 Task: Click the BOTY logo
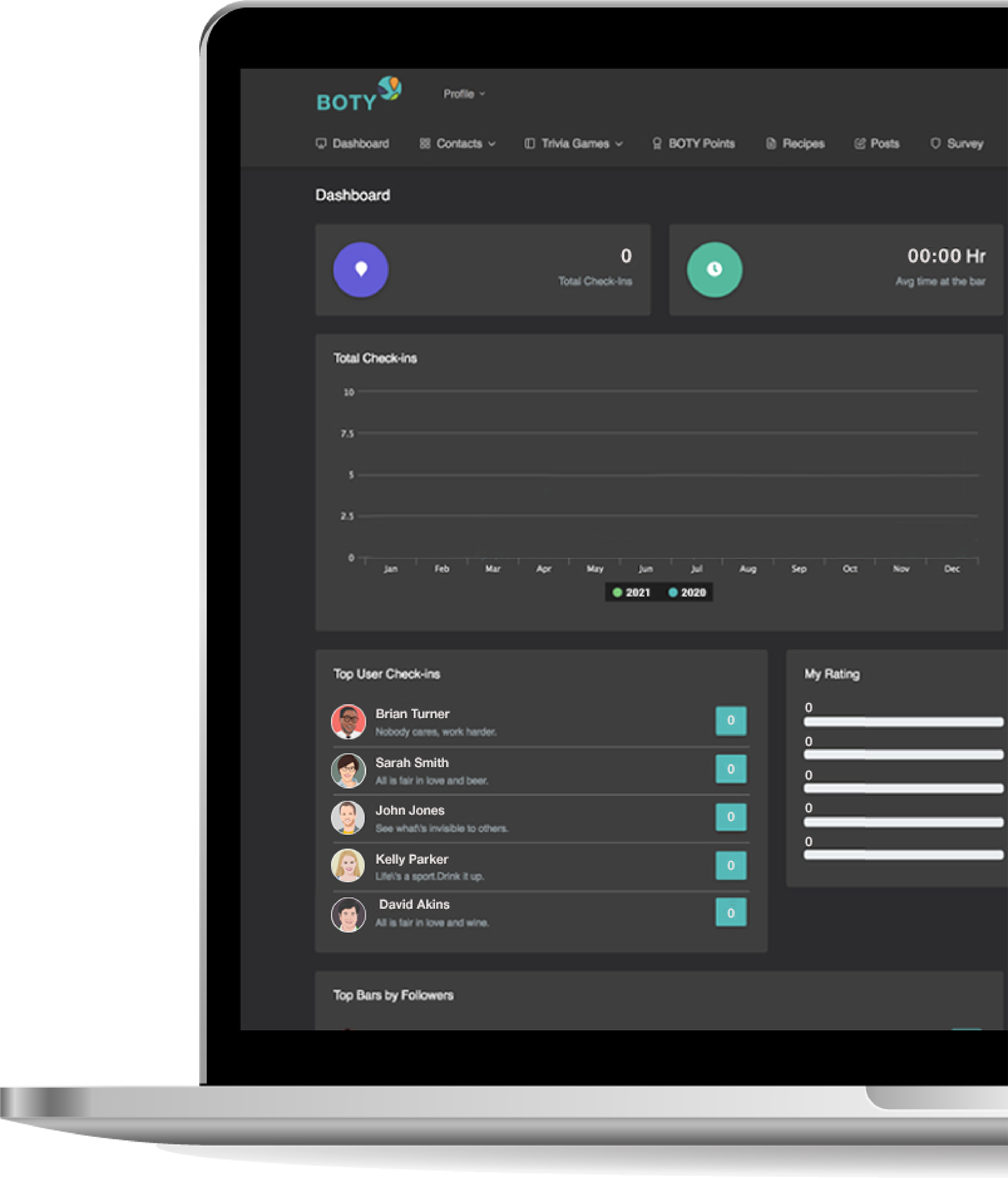click(358, 95)
